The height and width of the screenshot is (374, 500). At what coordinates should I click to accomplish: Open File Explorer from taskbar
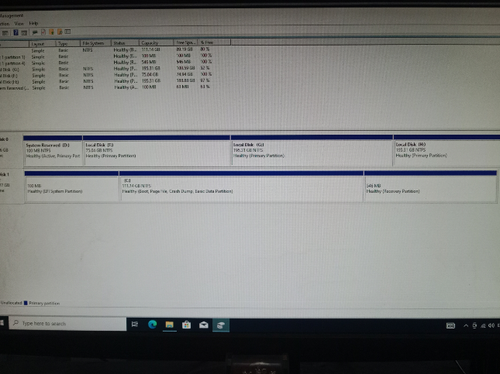(169, 325)
